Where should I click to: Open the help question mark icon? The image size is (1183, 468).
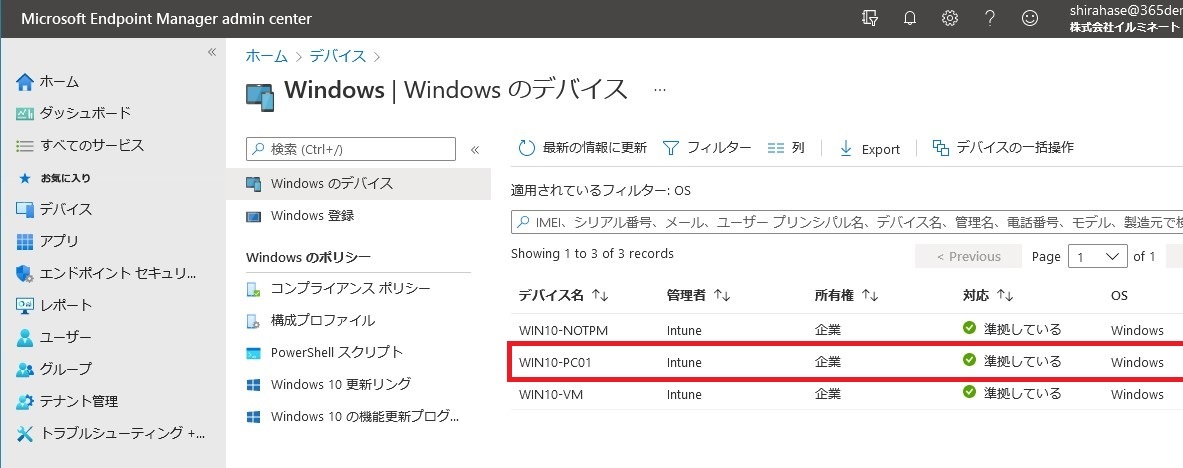click(990, 18)
